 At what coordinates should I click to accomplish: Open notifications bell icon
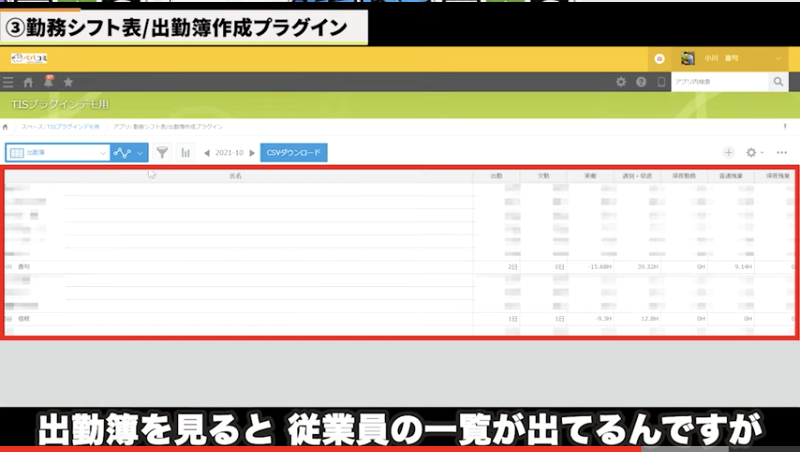[48, 81]
